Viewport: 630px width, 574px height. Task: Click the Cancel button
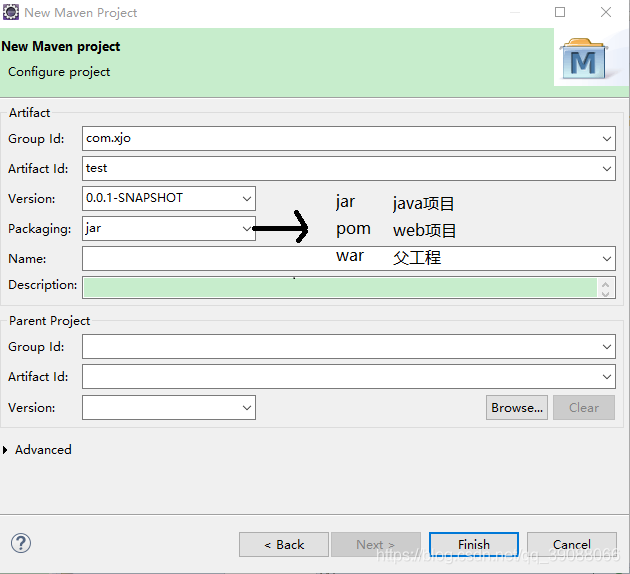click(x=572, y=545)
